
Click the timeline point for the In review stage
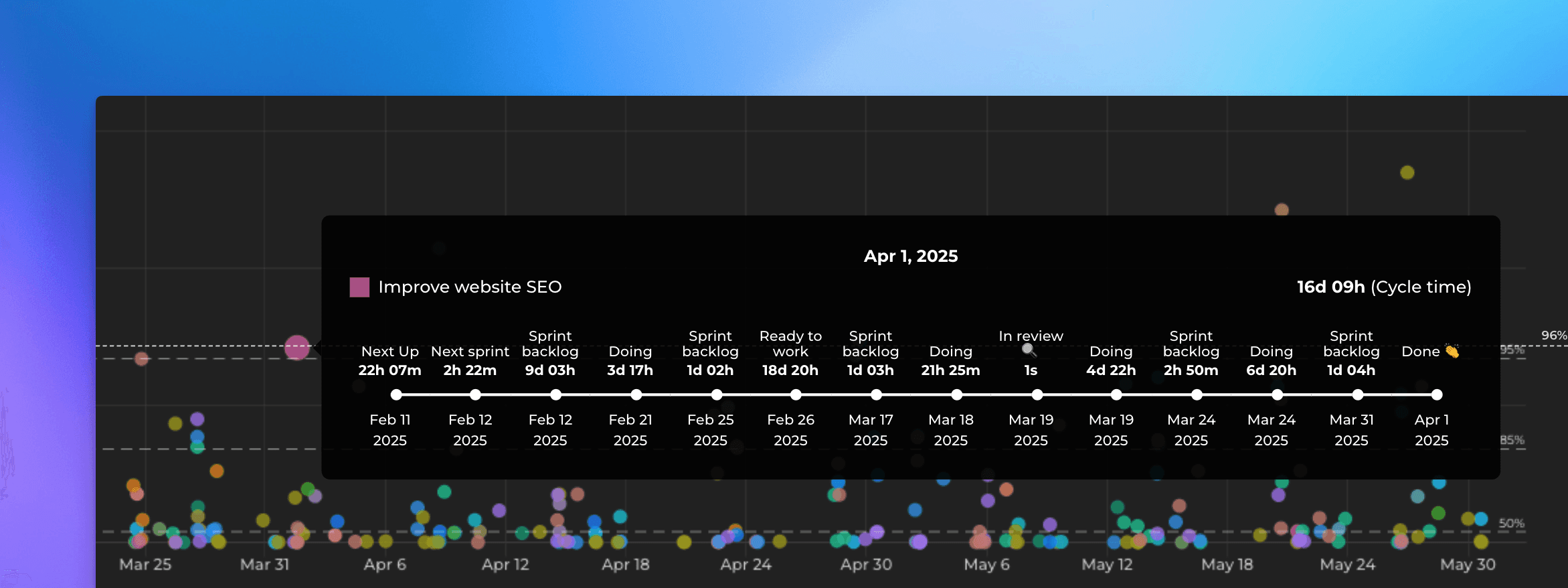point(1037,394)
